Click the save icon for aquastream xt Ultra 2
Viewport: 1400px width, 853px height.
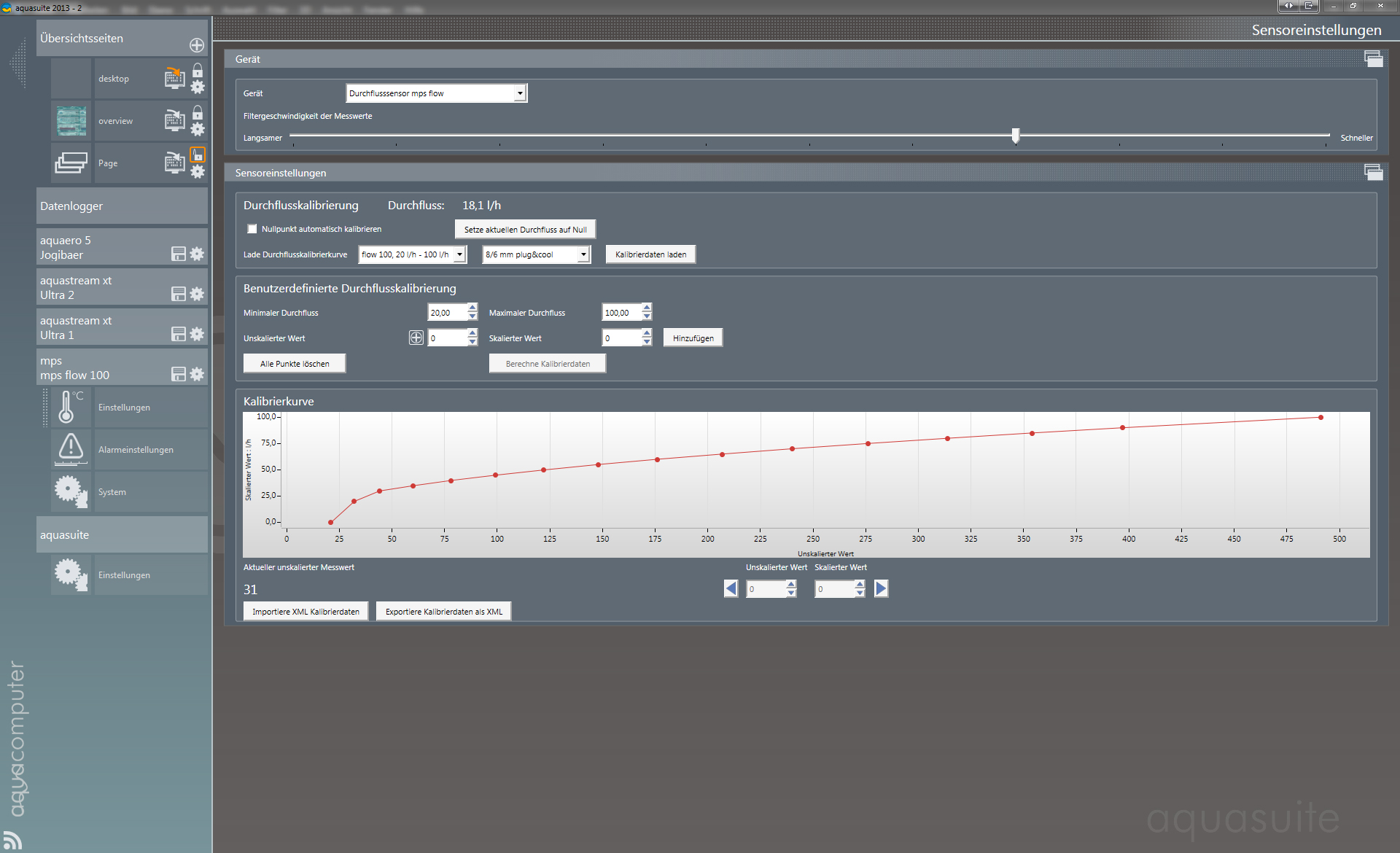(x=178, y=294)
